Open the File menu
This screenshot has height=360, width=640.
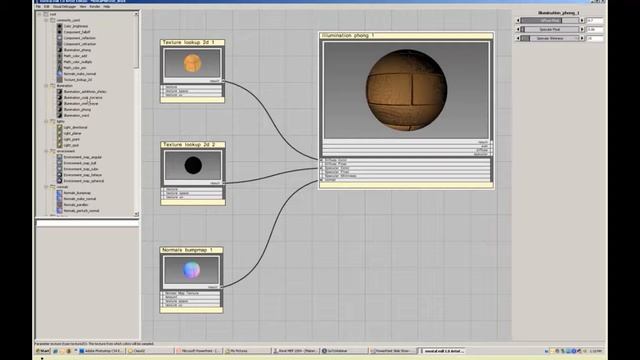[x=38, y=7]
